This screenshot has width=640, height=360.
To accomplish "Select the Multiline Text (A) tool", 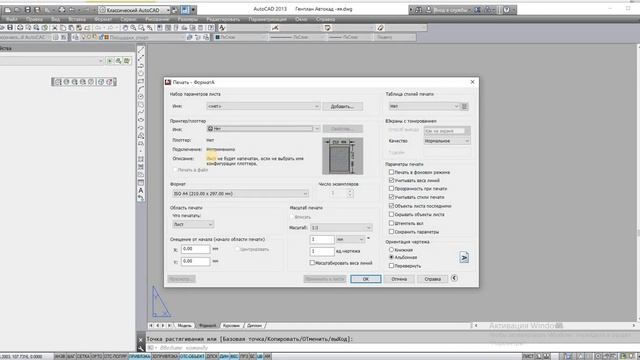I will 141,190.
